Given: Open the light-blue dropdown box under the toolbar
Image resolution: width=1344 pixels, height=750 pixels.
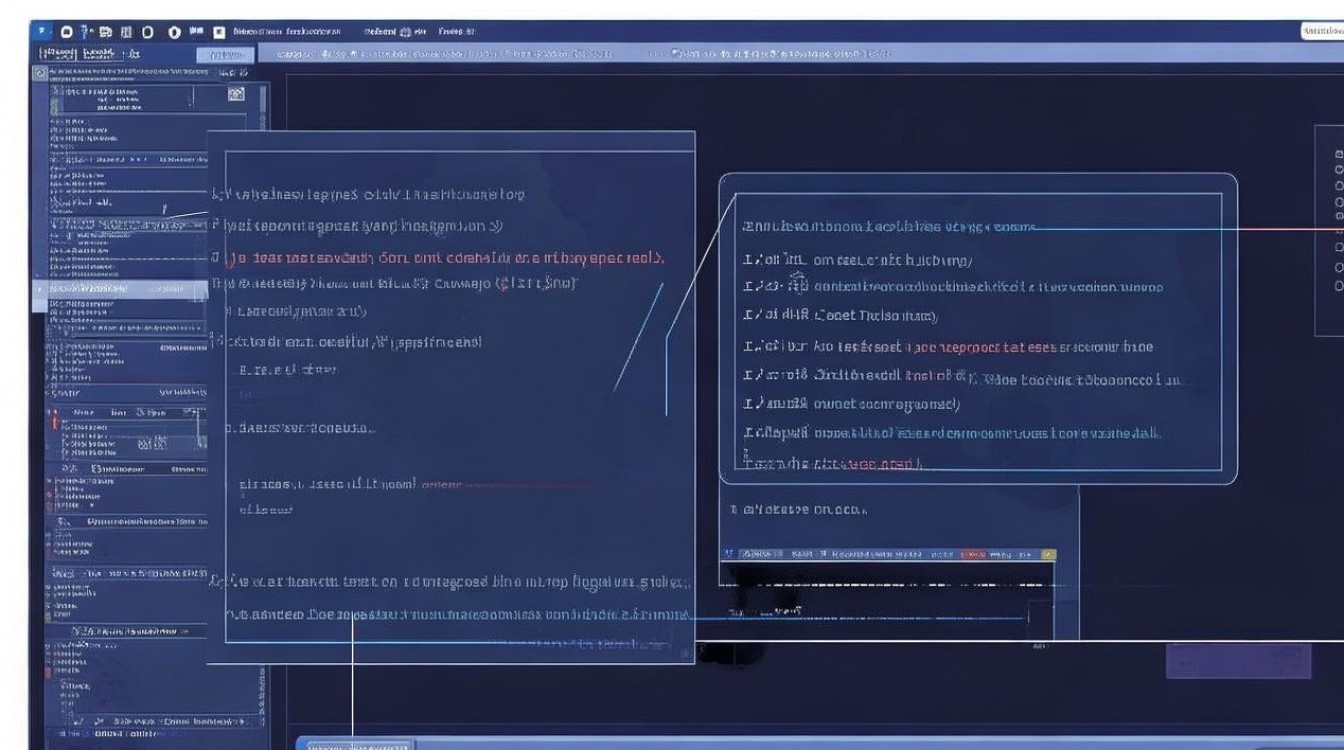Looking at the screenshot, I should pyautogui.click(x=226, y=55).
